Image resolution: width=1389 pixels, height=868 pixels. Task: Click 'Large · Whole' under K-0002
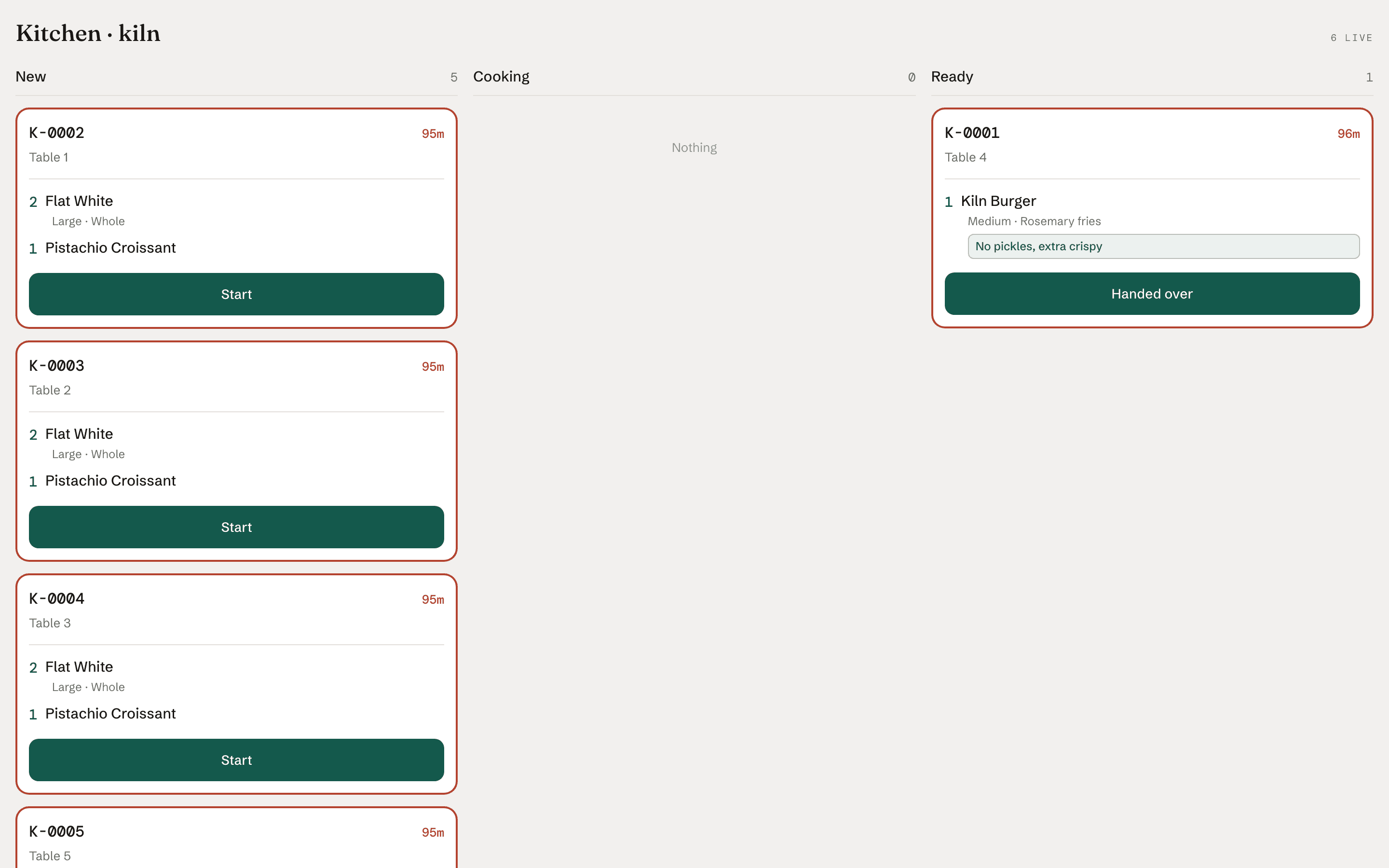click(x=88, y=221)
